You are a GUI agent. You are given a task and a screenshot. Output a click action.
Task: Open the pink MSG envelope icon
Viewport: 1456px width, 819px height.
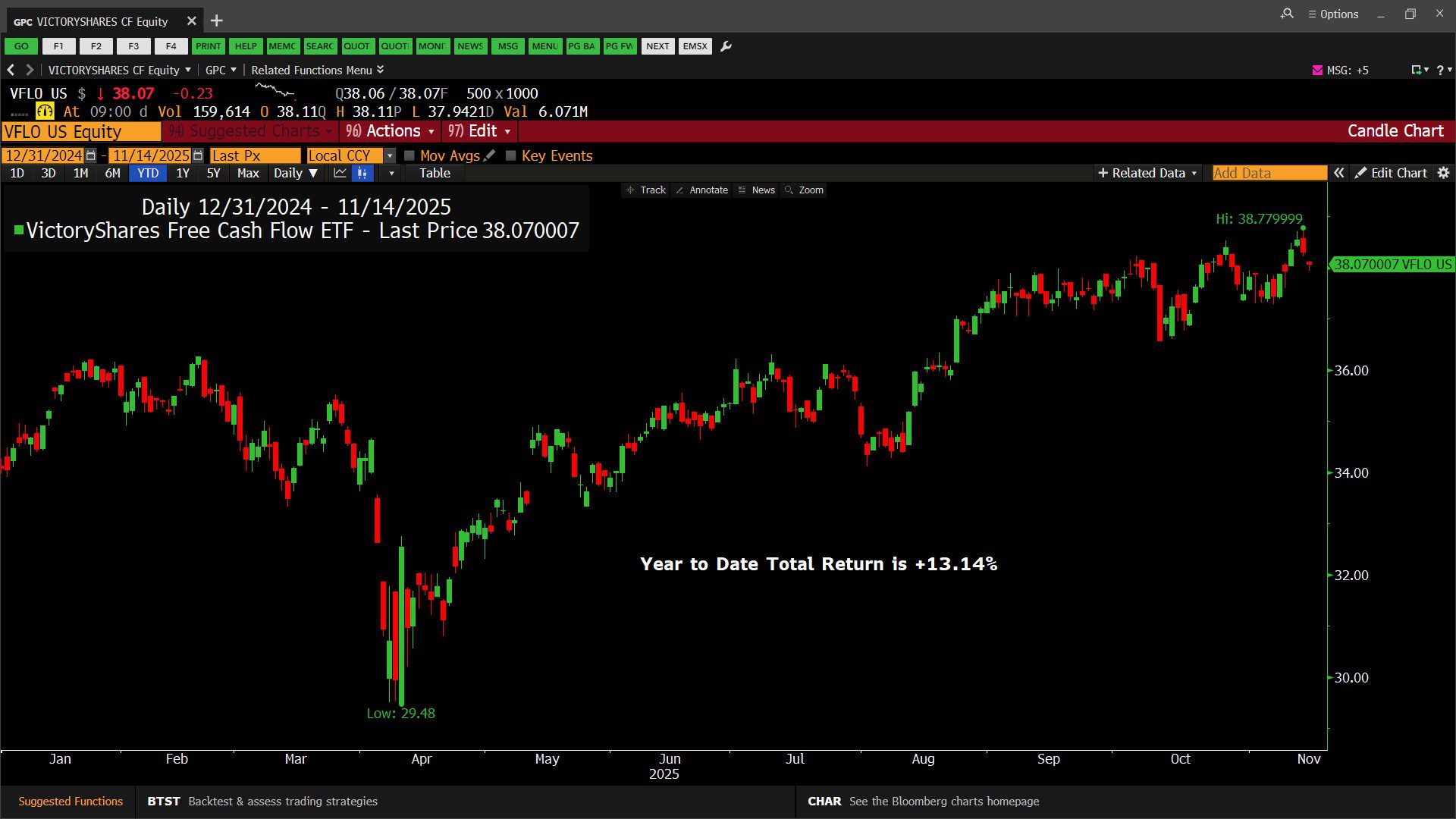click(x=1317, y=70)
